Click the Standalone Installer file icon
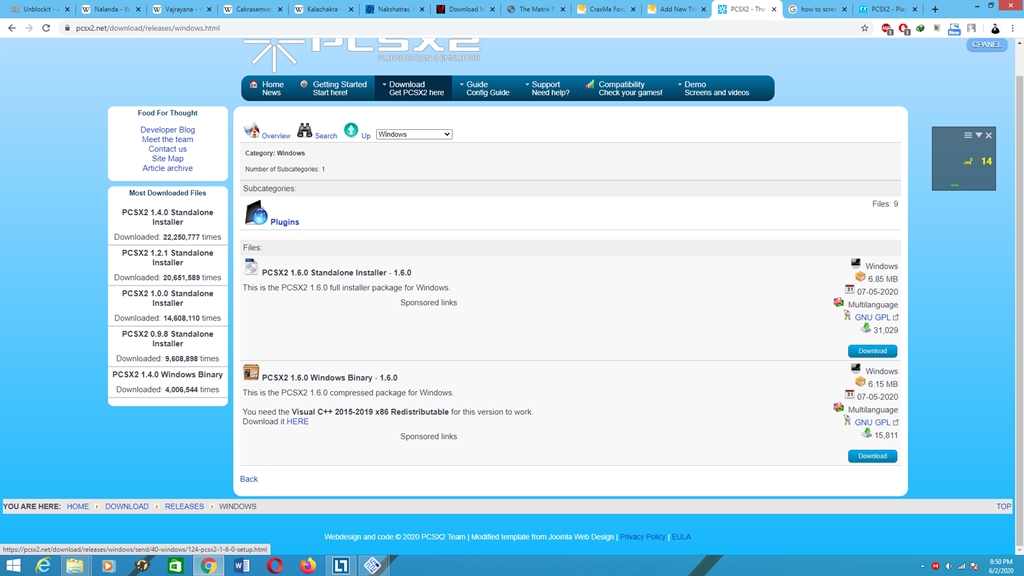 (x=251, y=266)
